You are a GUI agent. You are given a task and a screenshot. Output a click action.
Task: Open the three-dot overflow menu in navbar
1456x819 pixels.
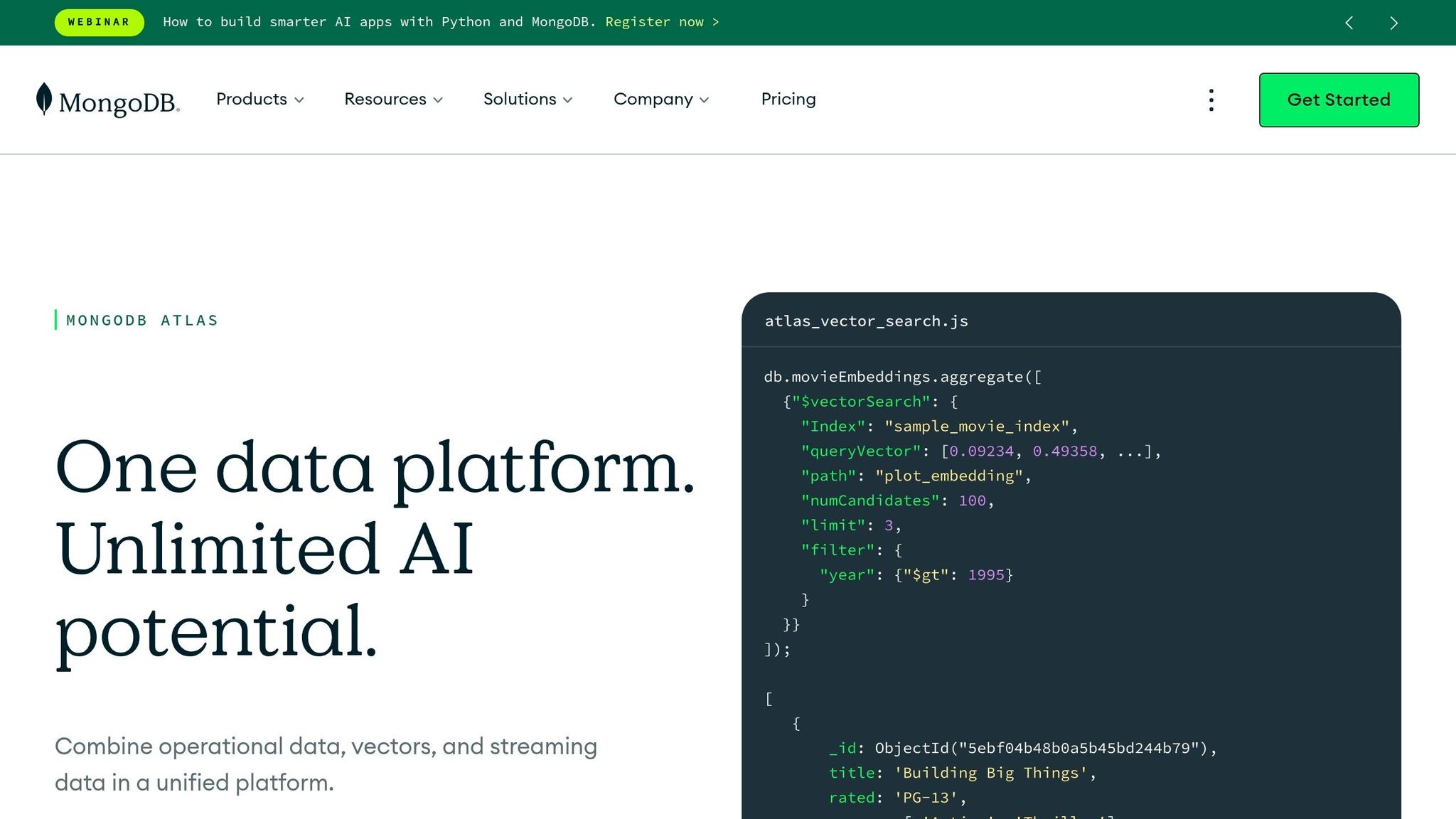coord(1211,100)
